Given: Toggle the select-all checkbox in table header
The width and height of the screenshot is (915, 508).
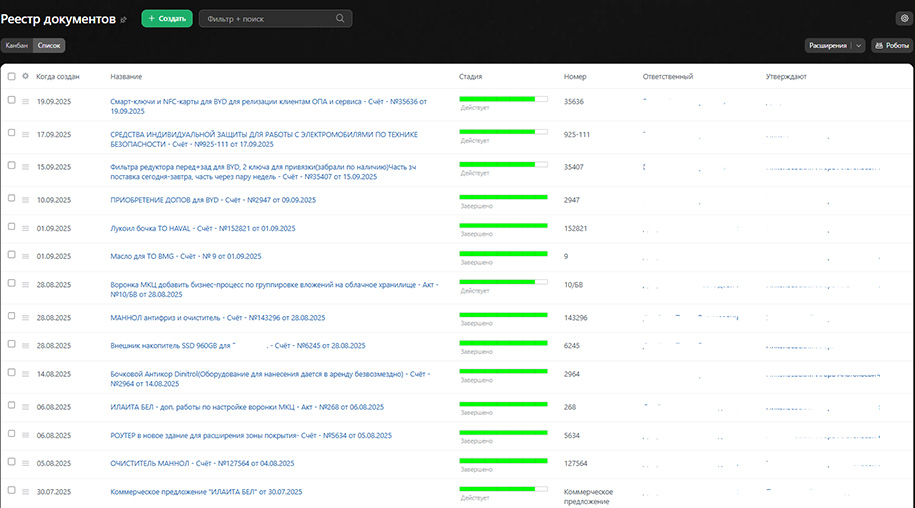Looking at the screenshot, I should (x=11, y=76).
